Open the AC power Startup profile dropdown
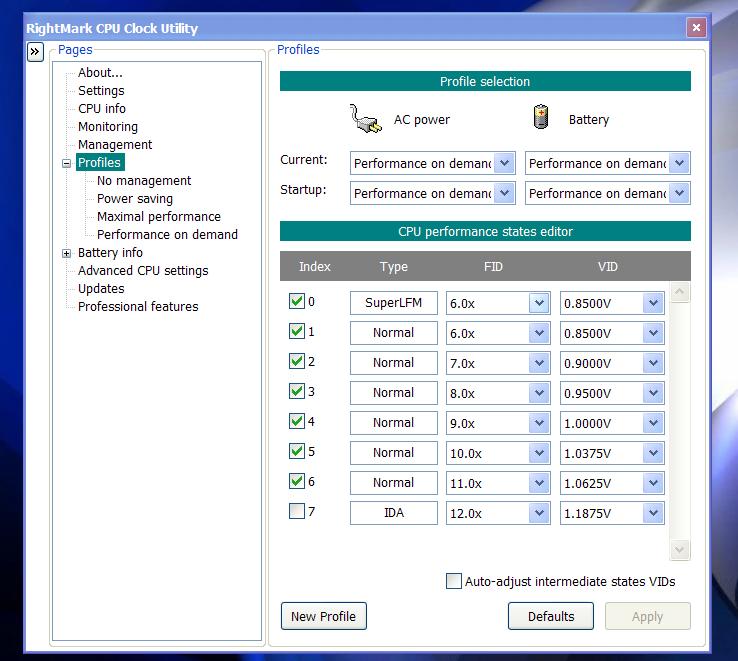738x661 pixels. 505,193
